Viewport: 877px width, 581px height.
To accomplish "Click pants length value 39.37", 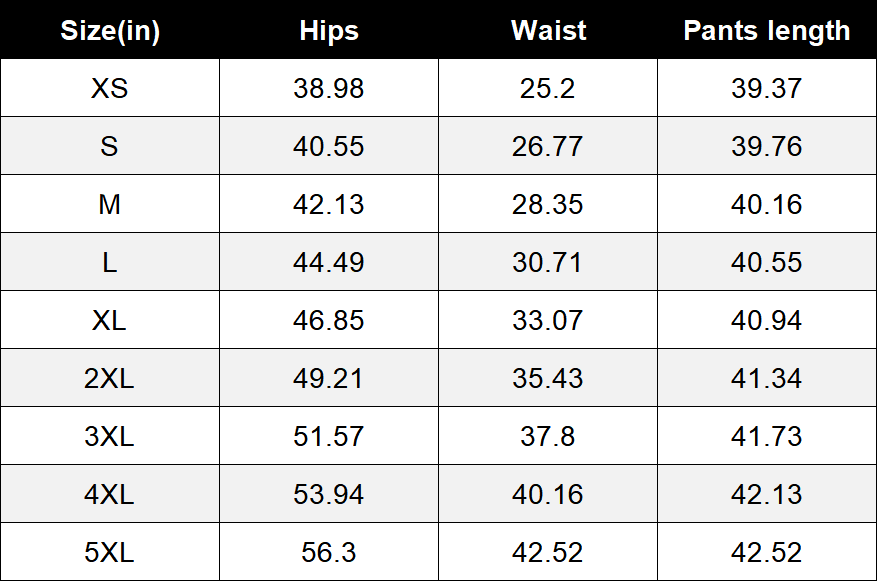I will coord(766,89).
